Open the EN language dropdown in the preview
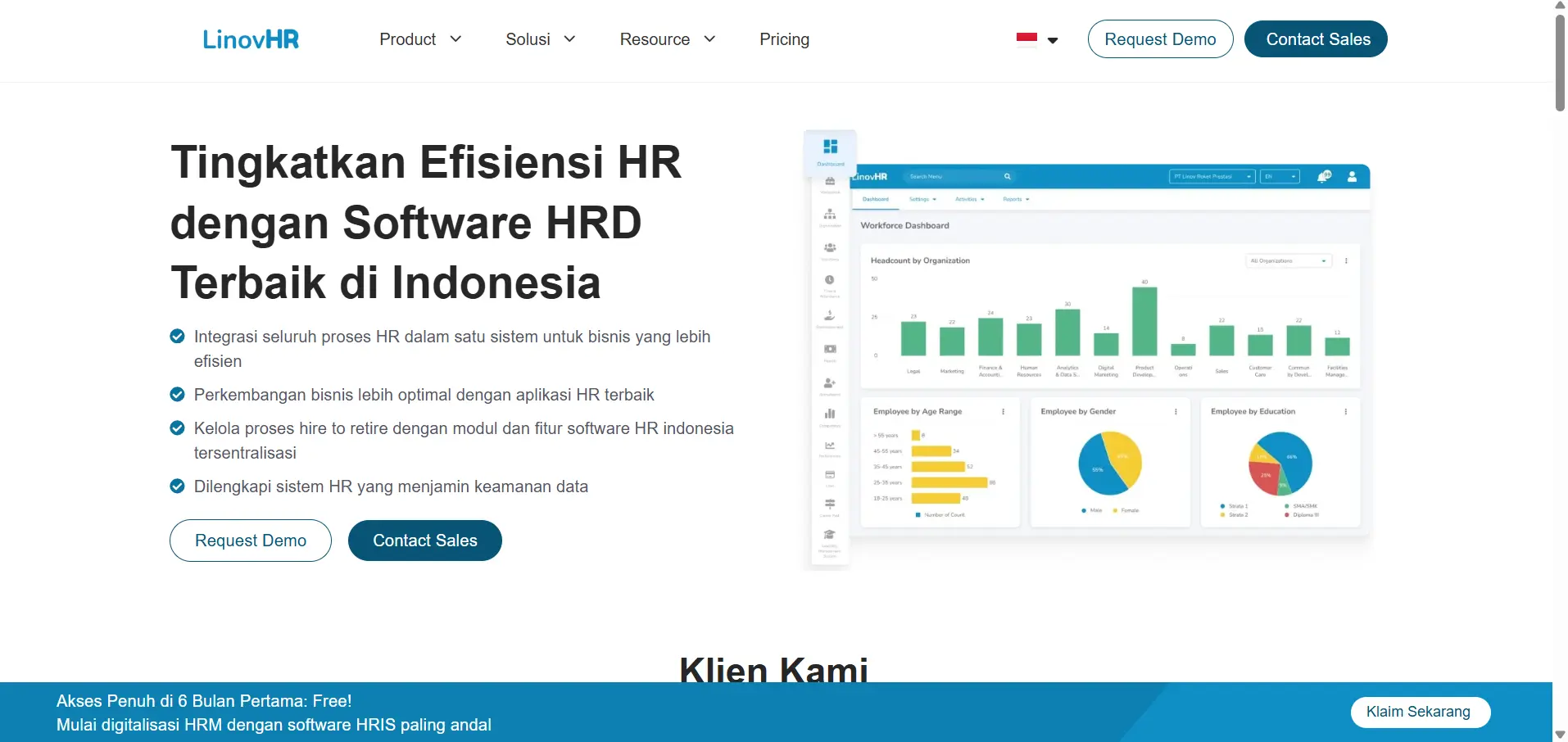The width and height of the screenshot is (1568, 742). 1280,176
